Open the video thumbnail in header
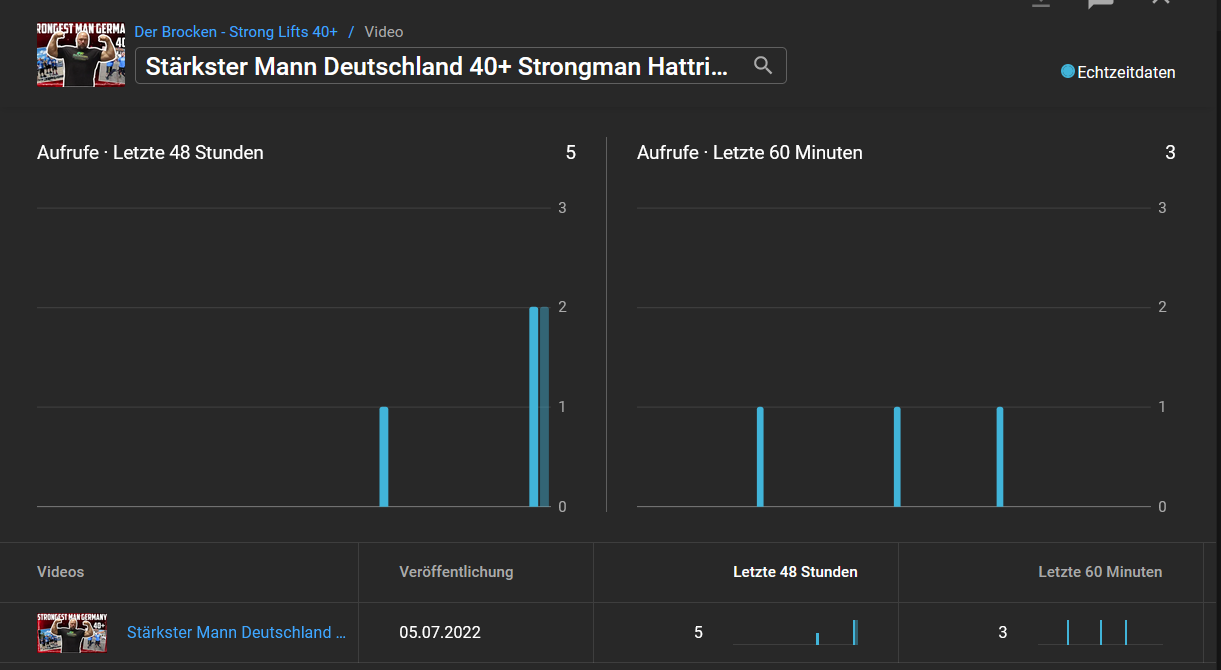Image resolution: width=1221 pixels, height=670 pixels. [81, 55]
